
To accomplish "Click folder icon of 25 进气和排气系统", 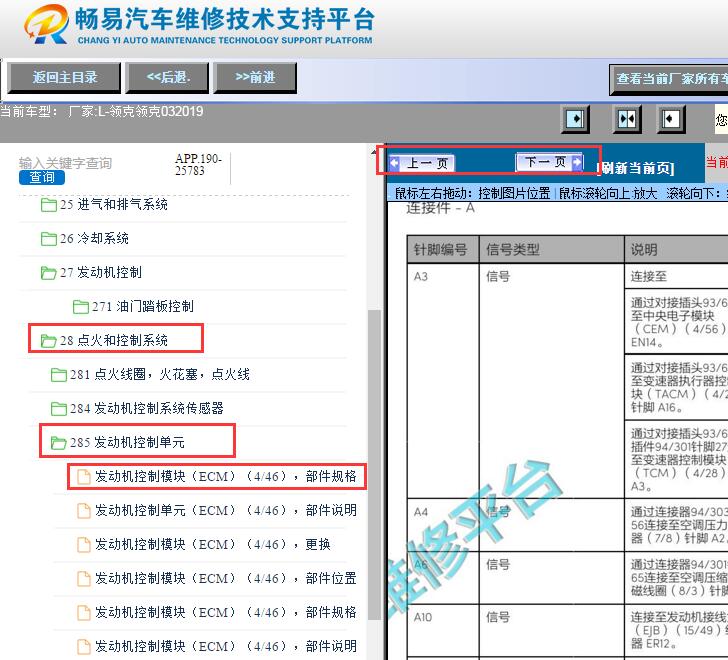I will point(49,205).
